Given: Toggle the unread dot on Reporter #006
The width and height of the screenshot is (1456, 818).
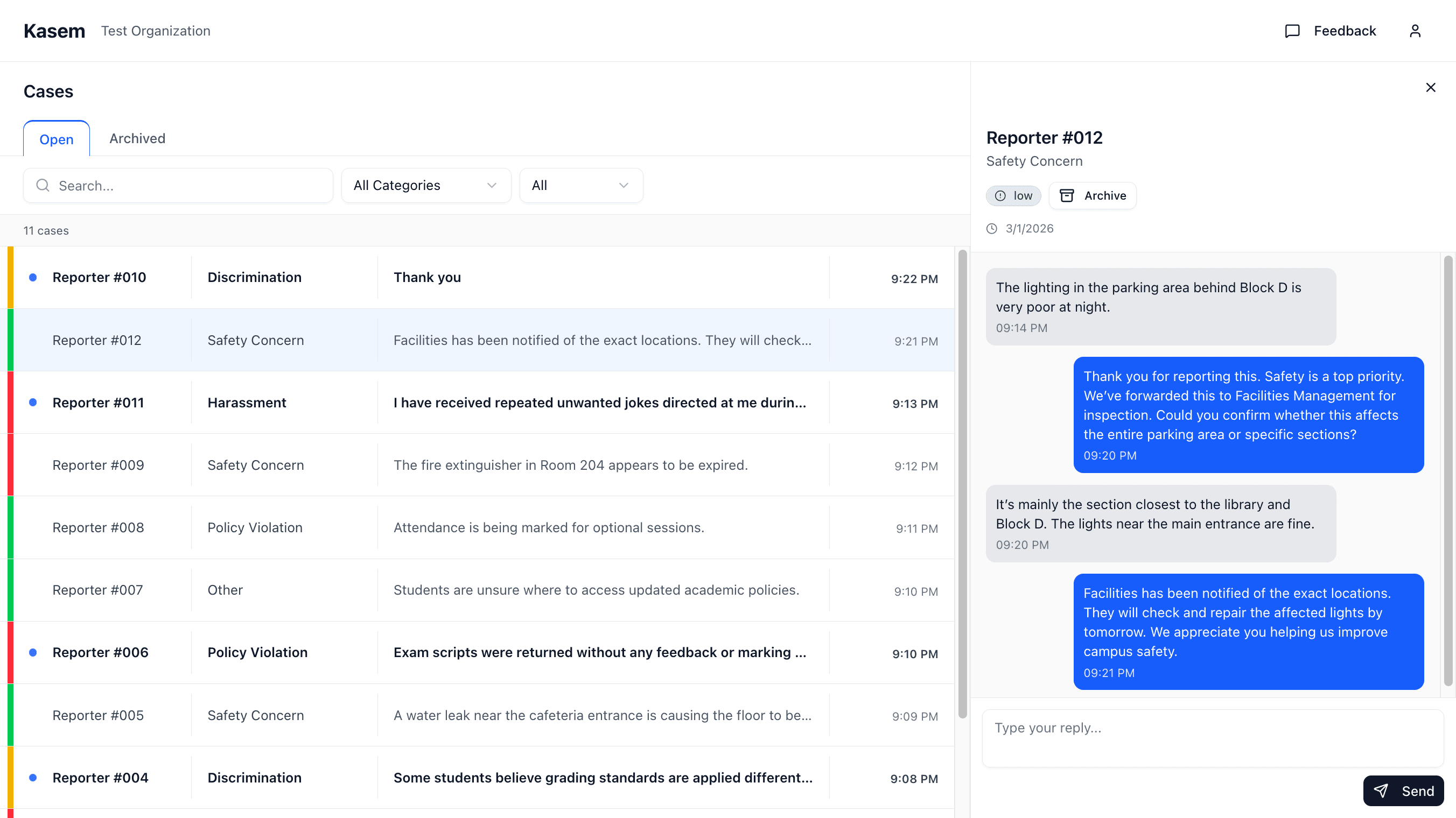Looking at the screenshot, I should coord(33,652).
